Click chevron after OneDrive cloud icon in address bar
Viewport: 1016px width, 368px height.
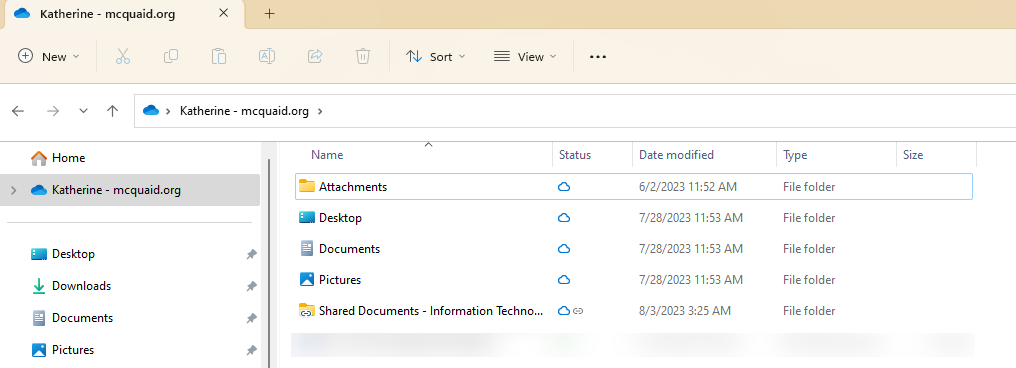168,111
